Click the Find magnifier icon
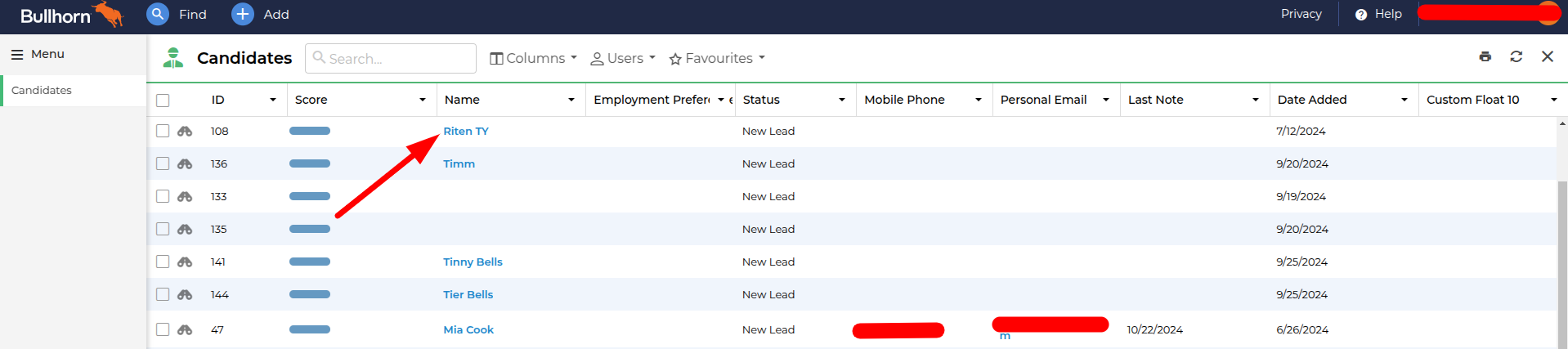 (158, 14)
